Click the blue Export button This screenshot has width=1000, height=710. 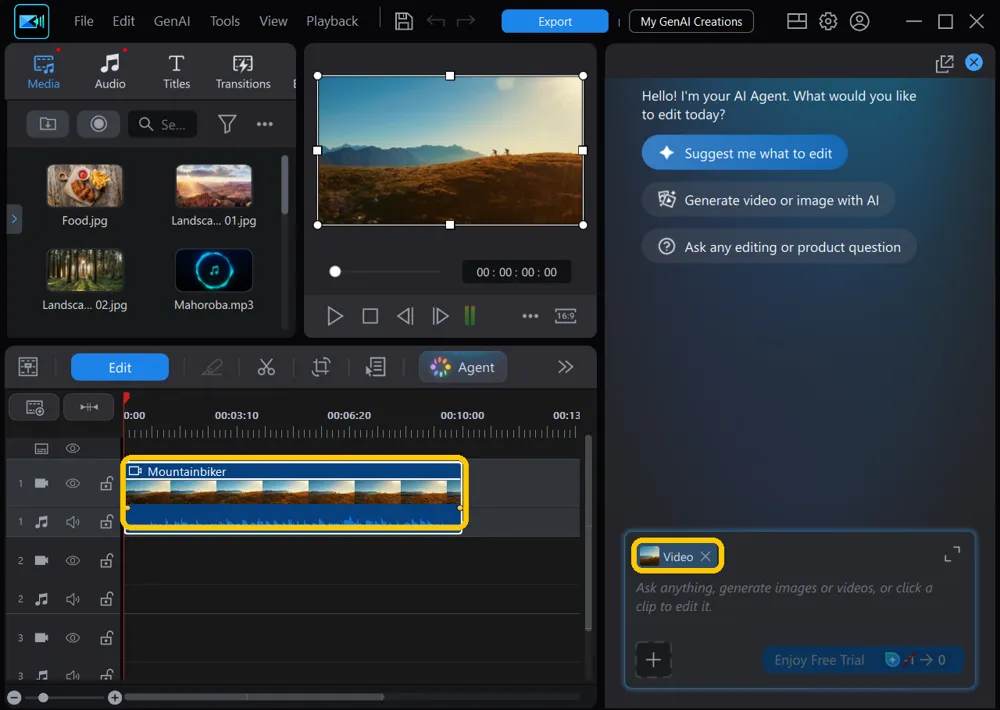(x=554, y=21)
